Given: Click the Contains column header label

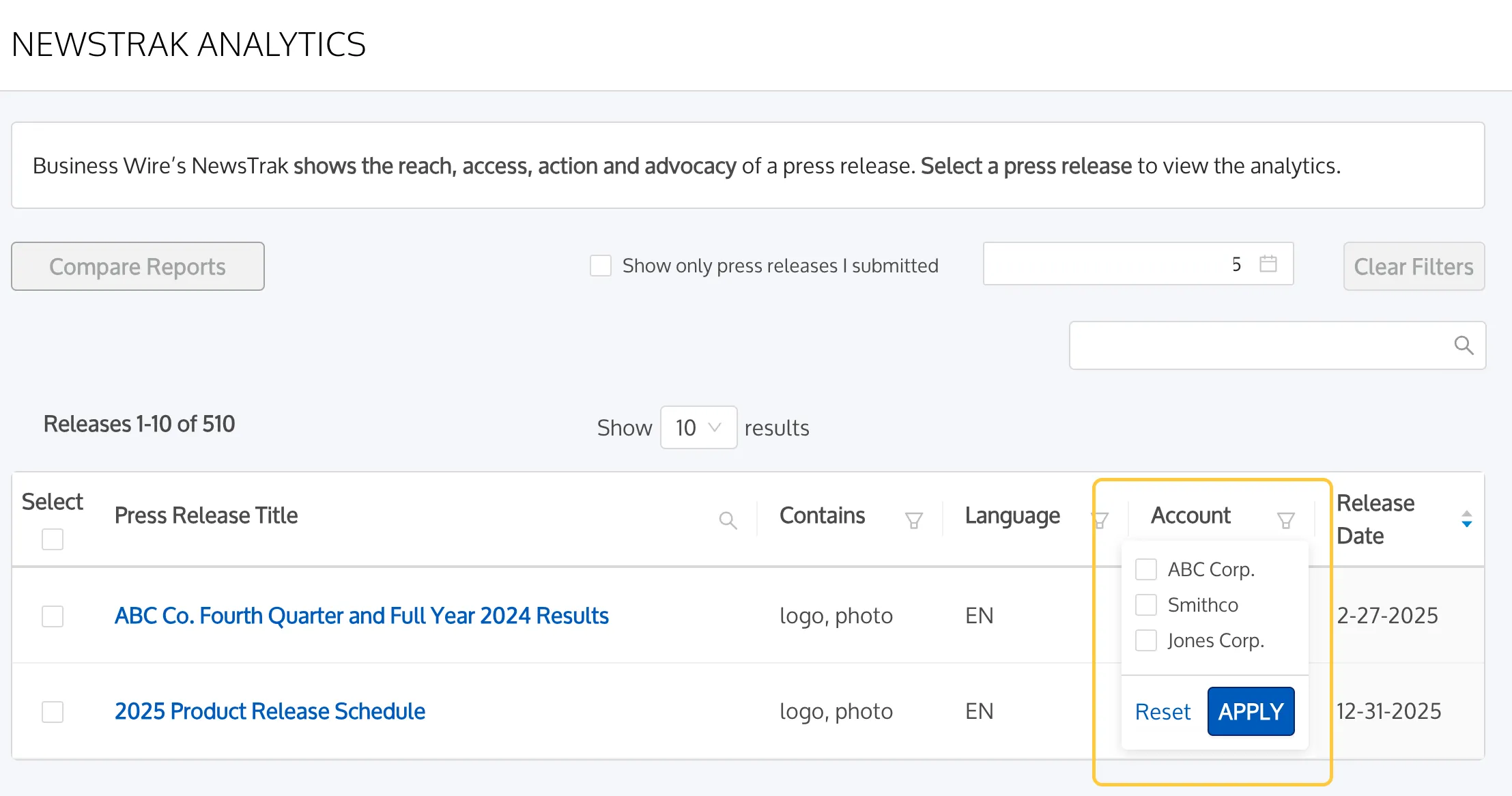Looking at the screenshot, I should [822, 515].
